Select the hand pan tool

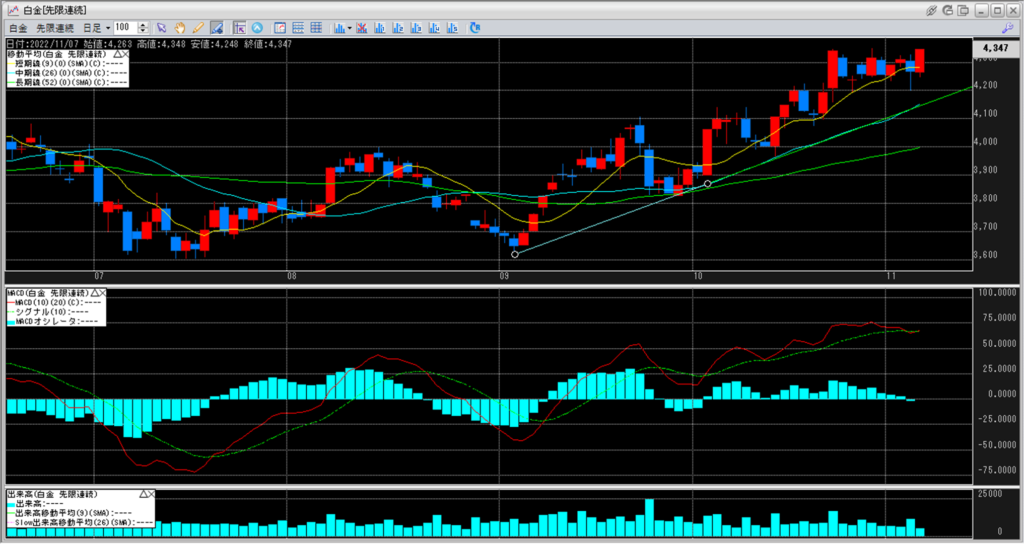coord(180,28)
